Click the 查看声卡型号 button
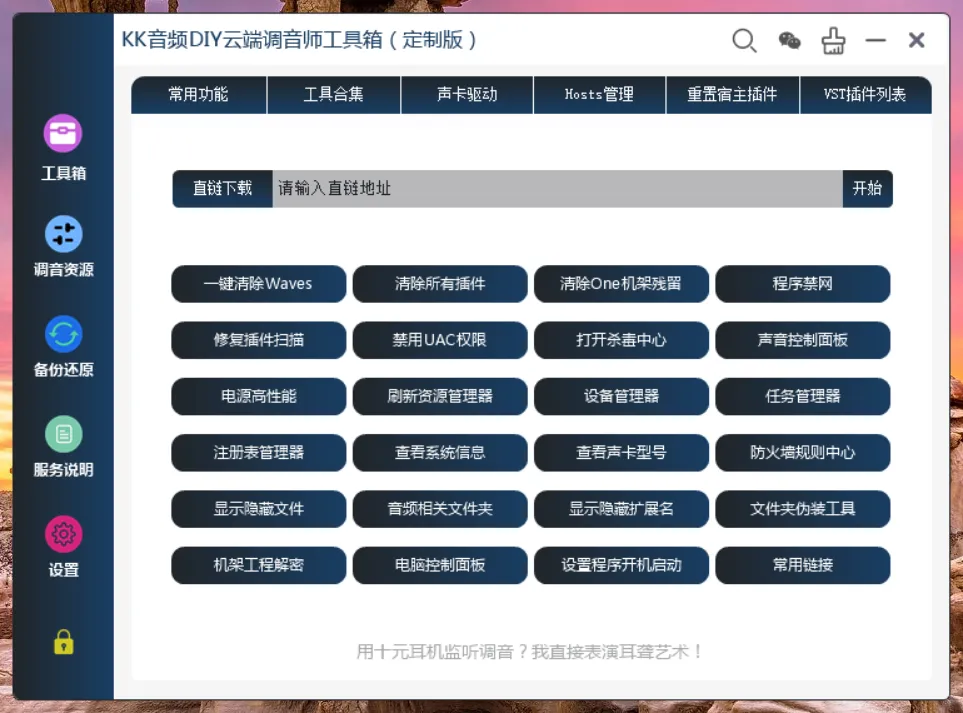 tap(621, 453)
